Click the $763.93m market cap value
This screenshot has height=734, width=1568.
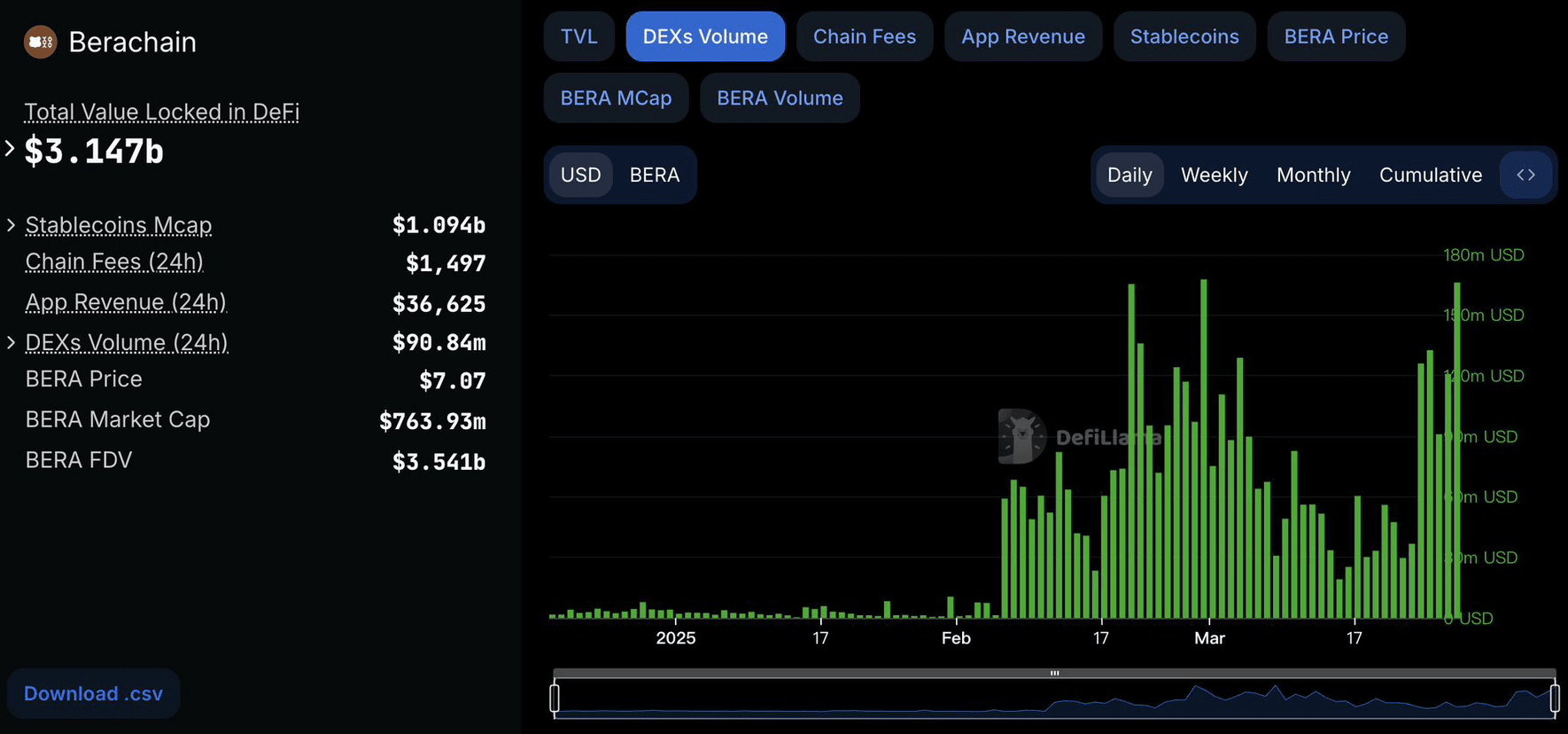tap(432, 421)
